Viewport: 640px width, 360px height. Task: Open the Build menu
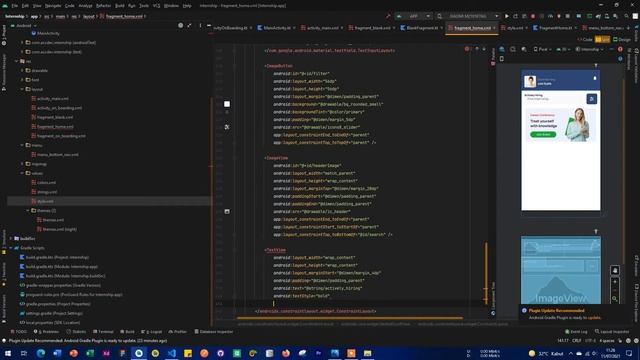point(120,6)
